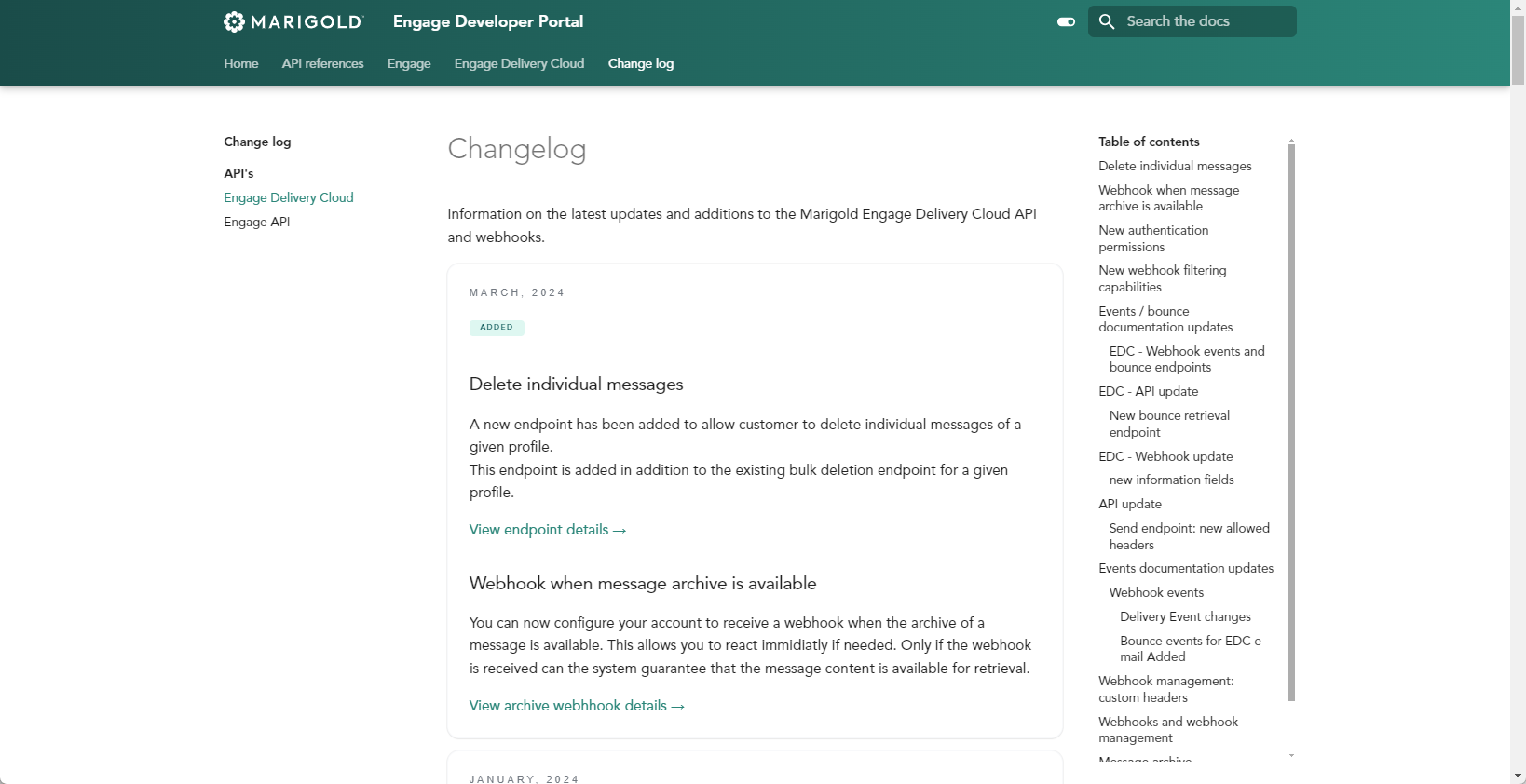Switch to the Engage tab
The height and width of the screenshot is (784, 1526).
[x=409, y=63]
